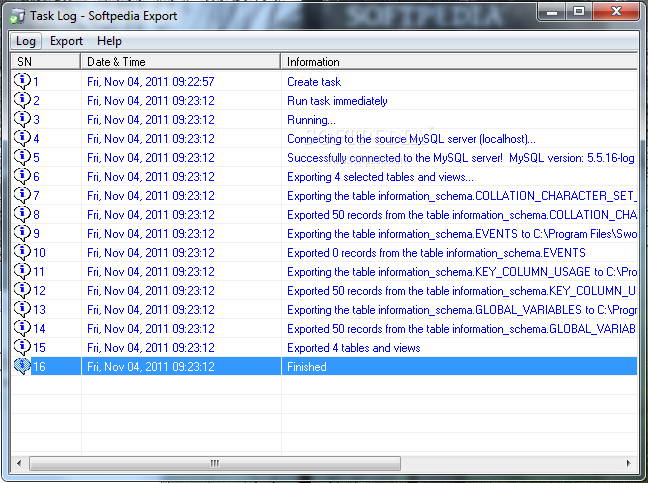
Task: Click the info icon on row 2
Action: click(22, 100)
